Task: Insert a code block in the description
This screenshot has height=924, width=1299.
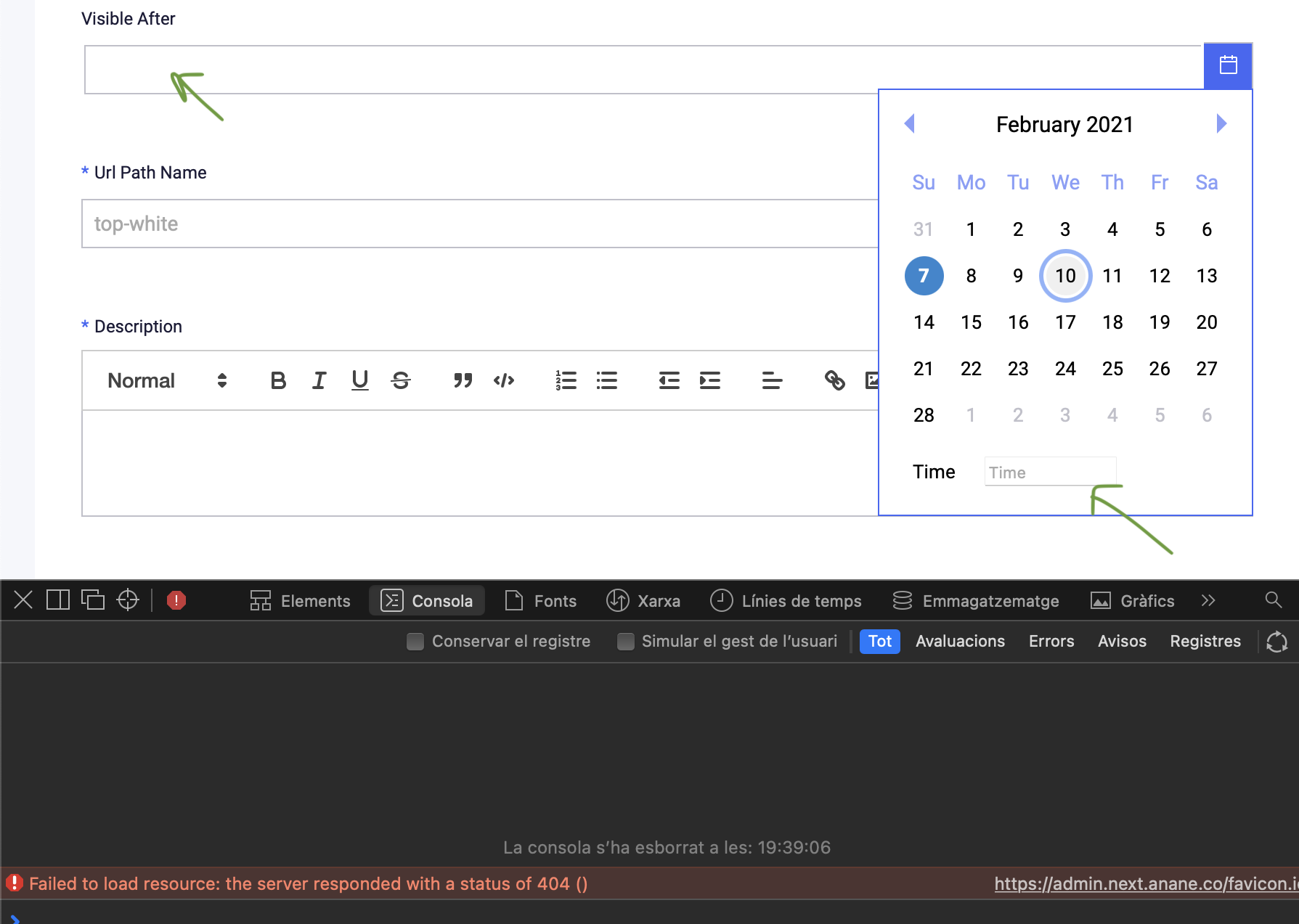Action: [504, 380]
